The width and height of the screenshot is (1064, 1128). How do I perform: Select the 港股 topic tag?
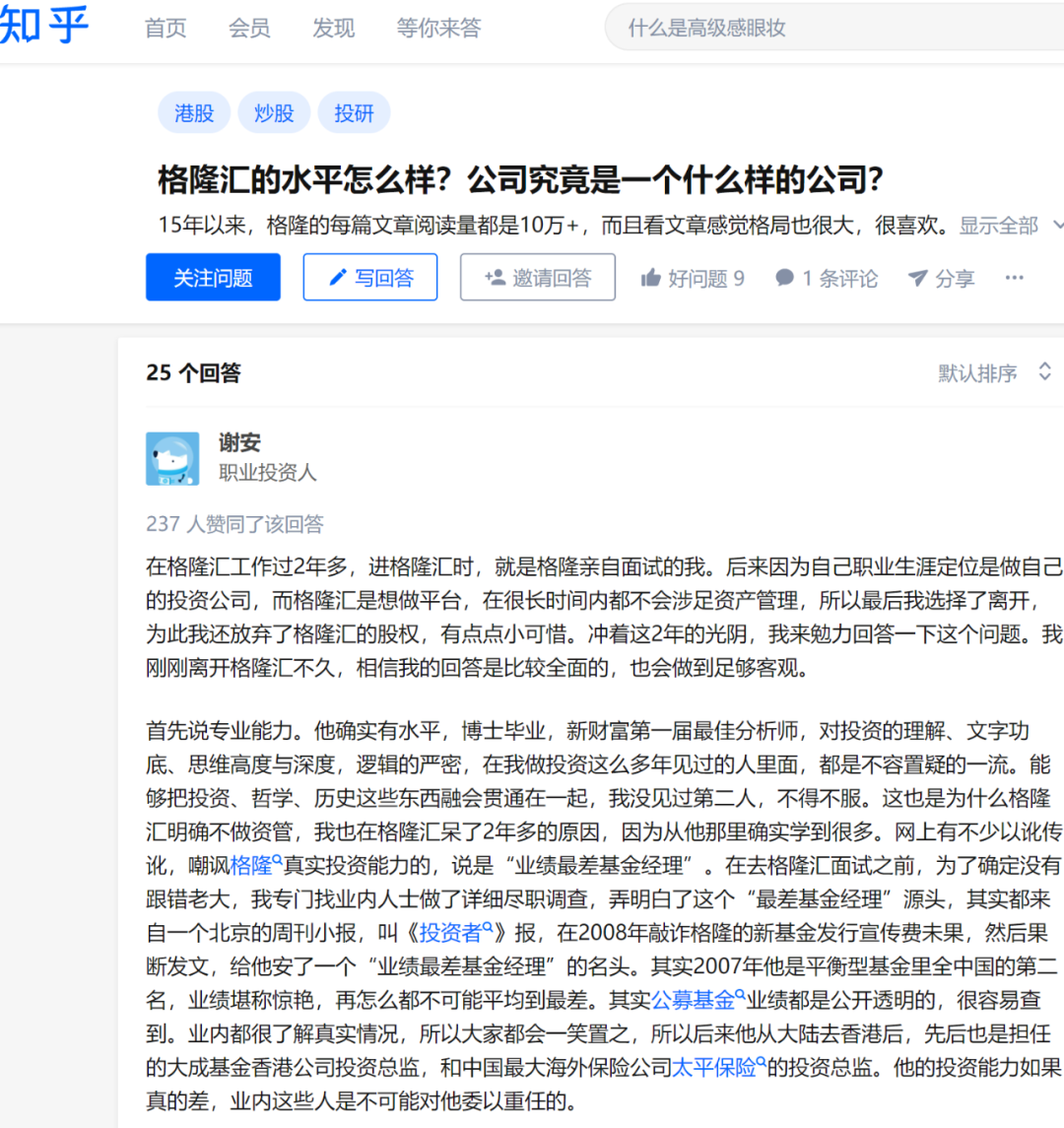pos(194,113)
